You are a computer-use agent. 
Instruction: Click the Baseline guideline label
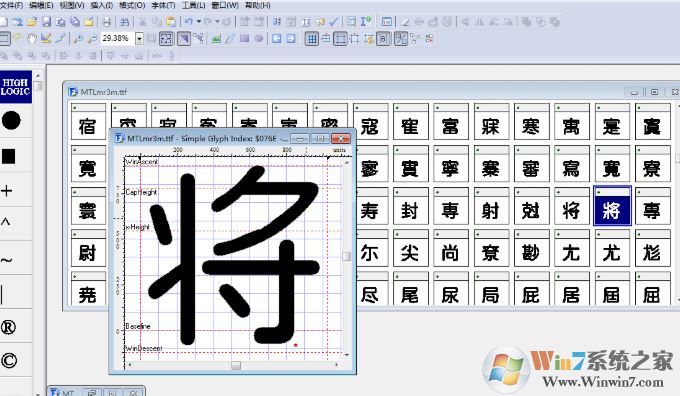coord(137,326)
